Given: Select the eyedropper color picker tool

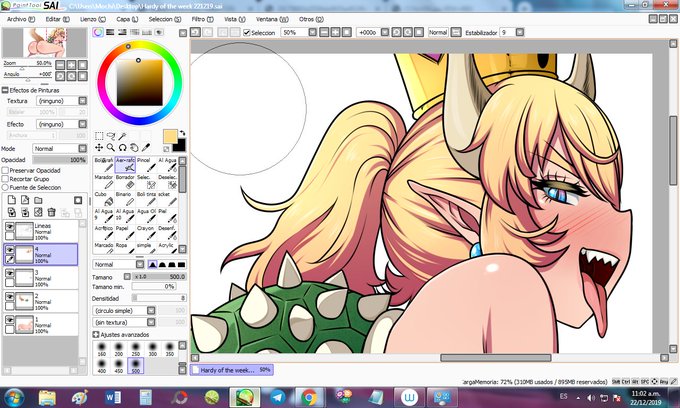Looking at the screenshot, I should 146,148.
